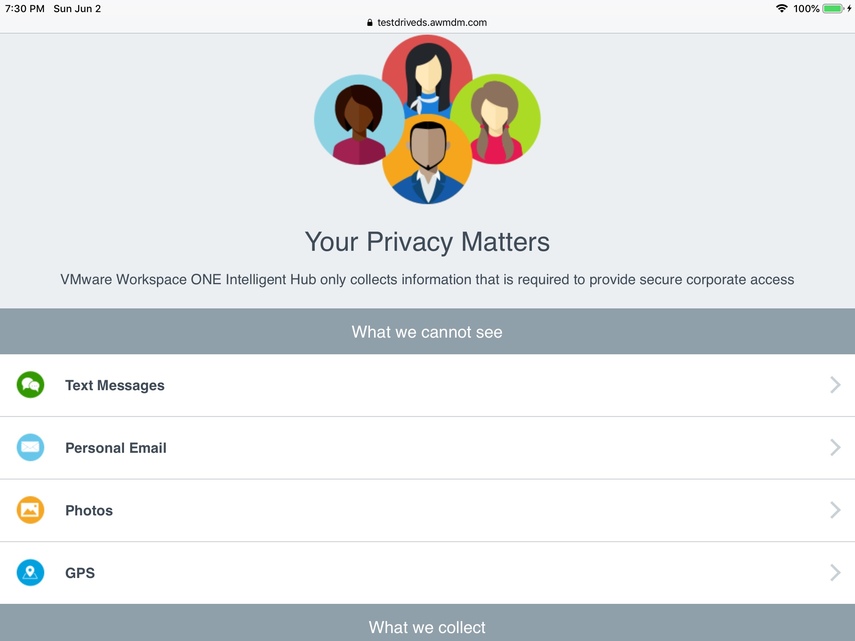855x641 pixels.
Task: Click the orange Photos picture icon
Action: (x=30, y=510)
